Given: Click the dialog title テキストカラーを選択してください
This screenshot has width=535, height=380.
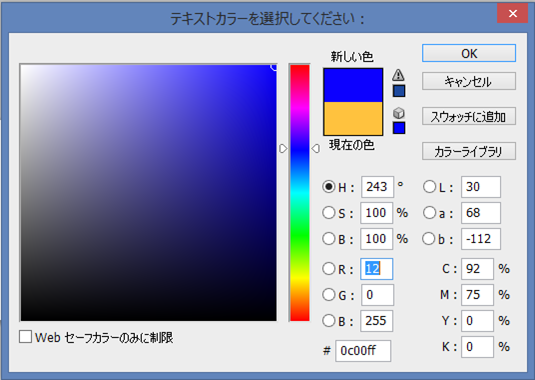Looking at the screenshot, I should point(268,18).
